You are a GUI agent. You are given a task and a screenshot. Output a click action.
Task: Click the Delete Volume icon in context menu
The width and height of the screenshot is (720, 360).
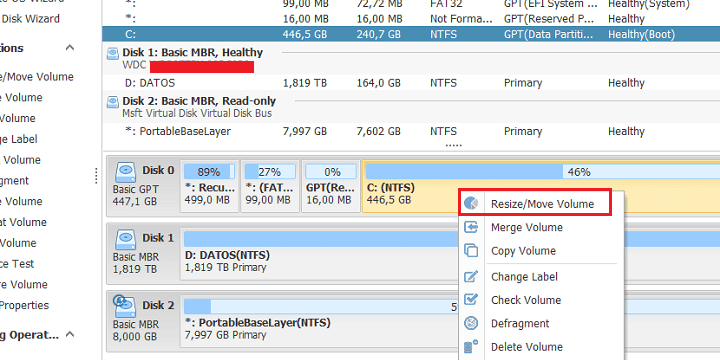471,347
